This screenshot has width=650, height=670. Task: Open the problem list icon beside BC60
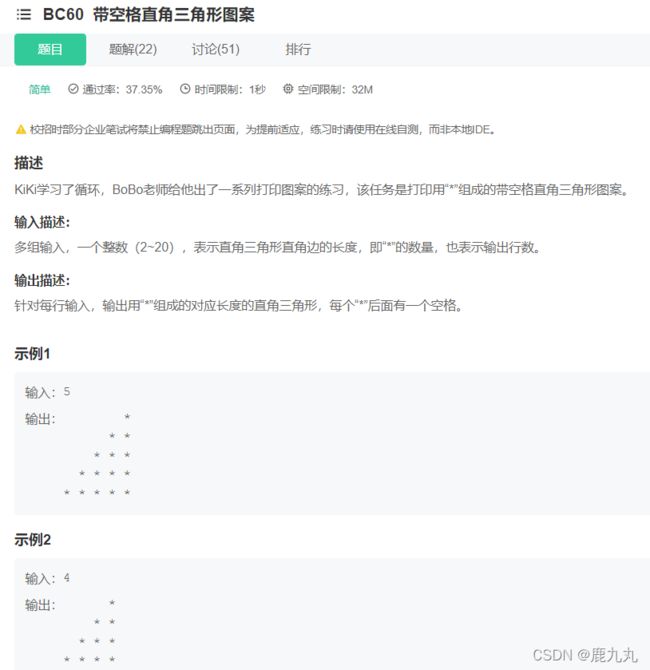click(x=24, y=15)
